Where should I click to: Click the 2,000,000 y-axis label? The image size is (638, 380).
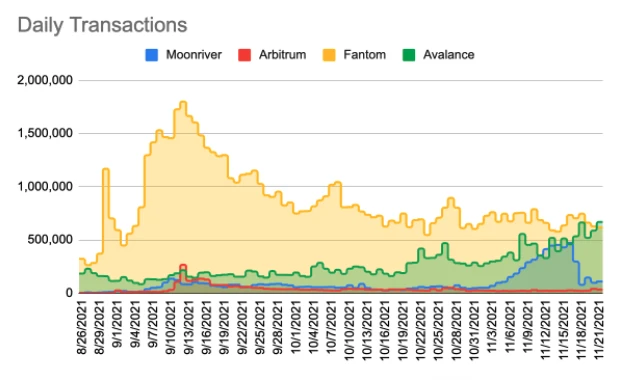[45, 80]
